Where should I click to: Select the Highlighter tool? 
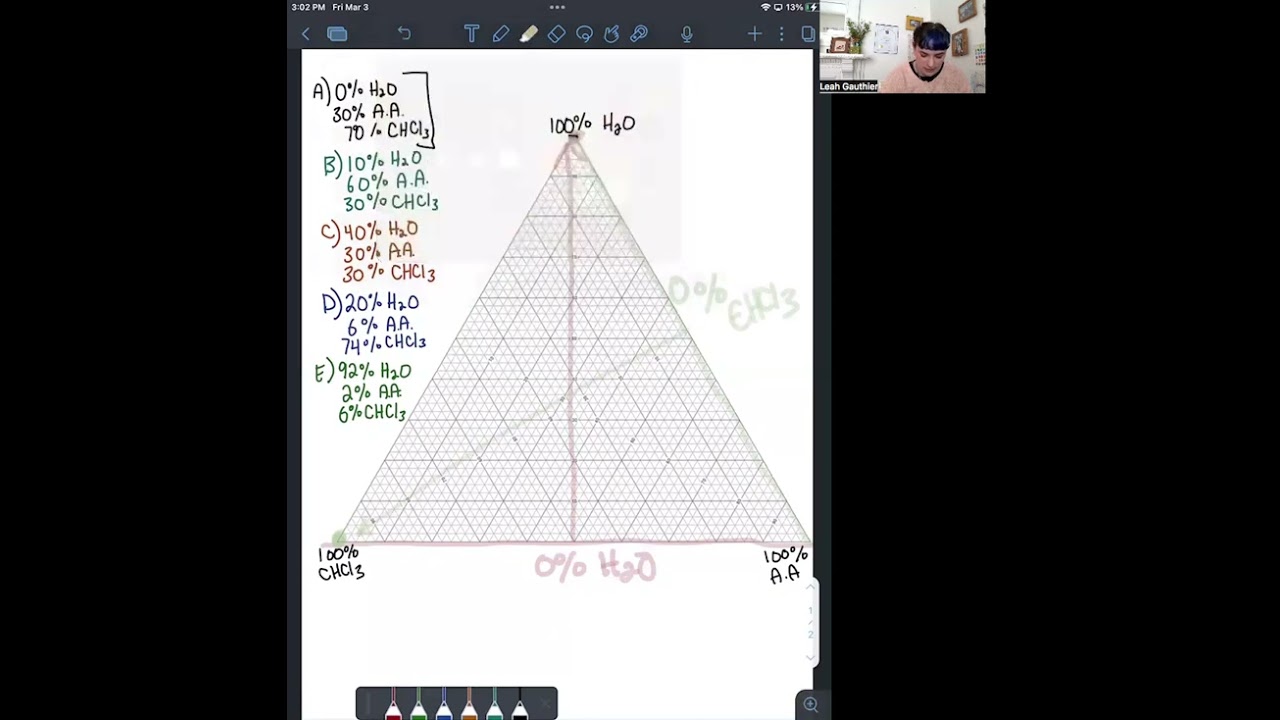pos(528,34)
